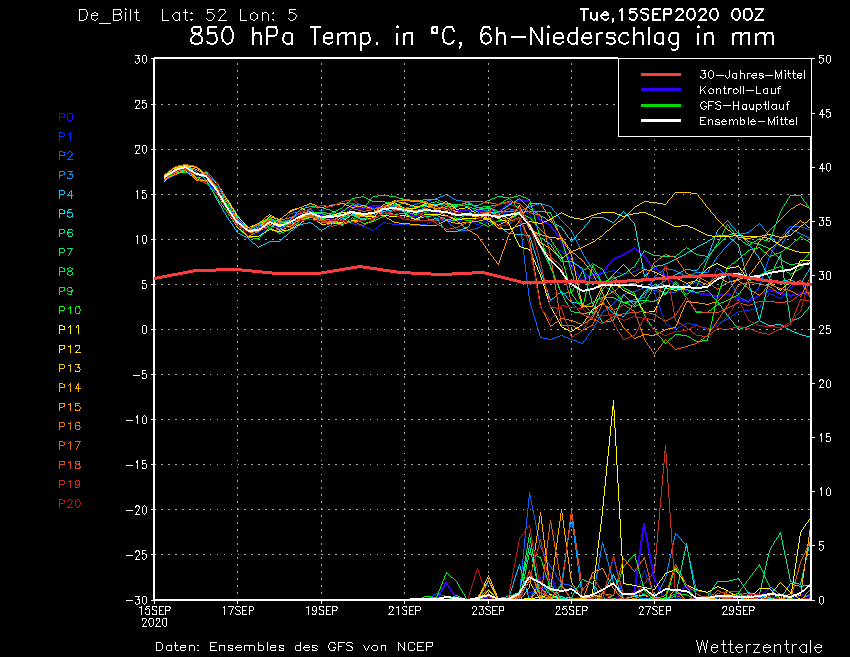
Task: Click the P13 ensemble member label
Action: click(69, 368)
